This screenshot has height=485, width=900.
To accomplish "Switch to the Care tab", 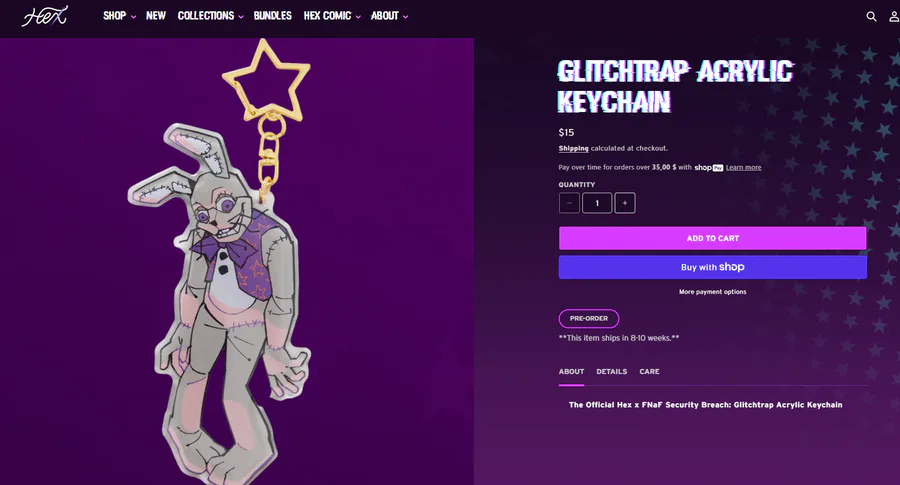I will [x=649, y=372].
